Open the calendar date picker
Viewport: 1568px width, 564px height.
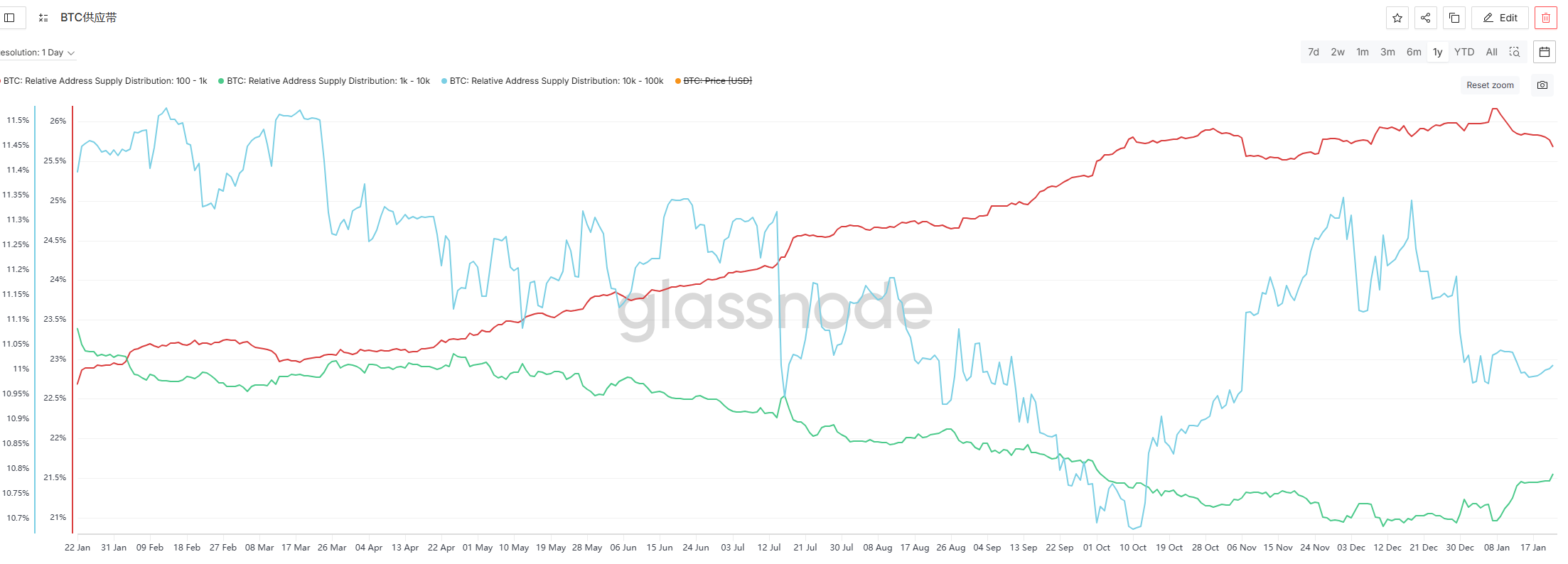coord(1545,52)
